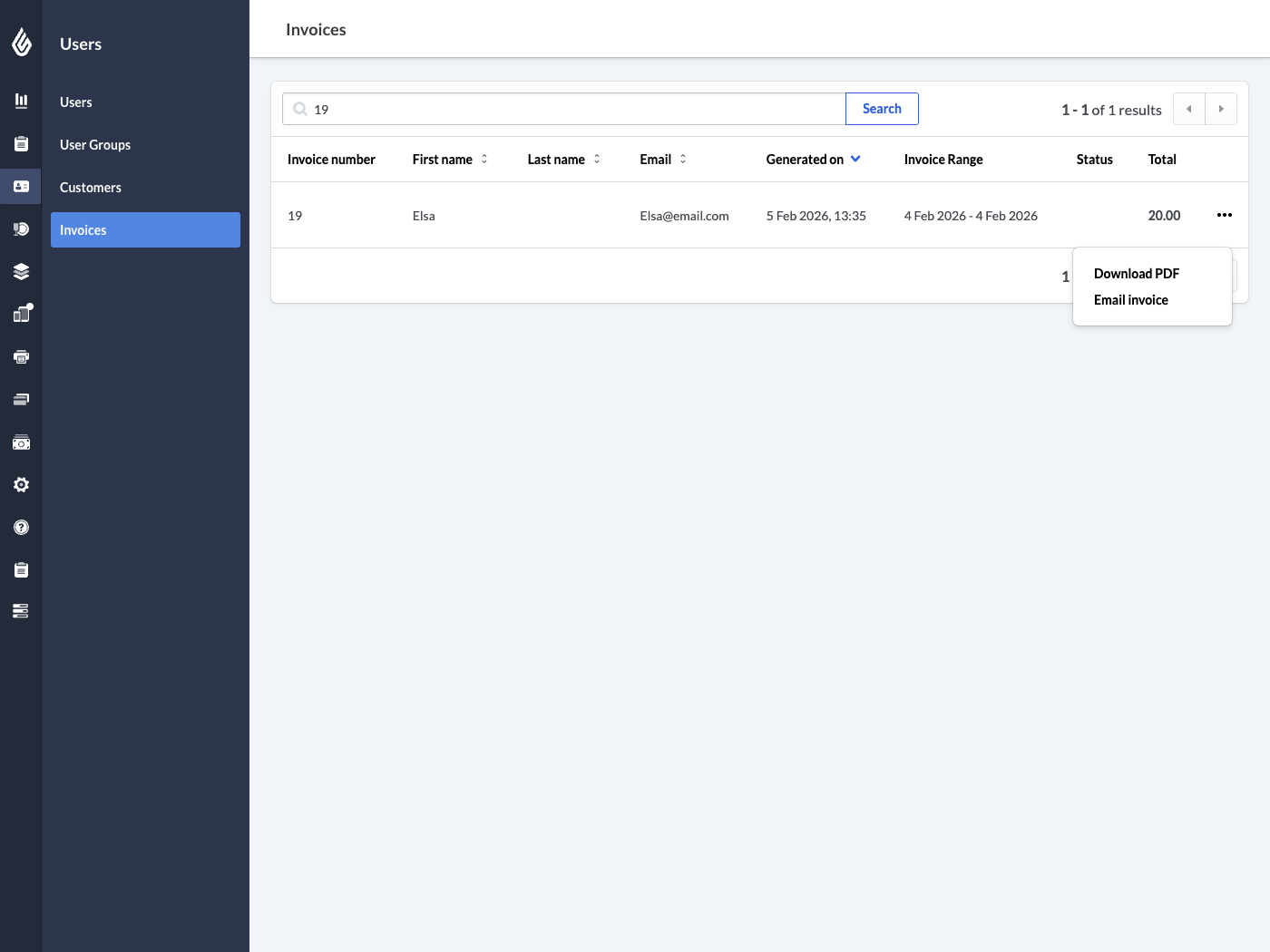Toggle Last name column sorting

pyautogui.click(x=596, y=159)
